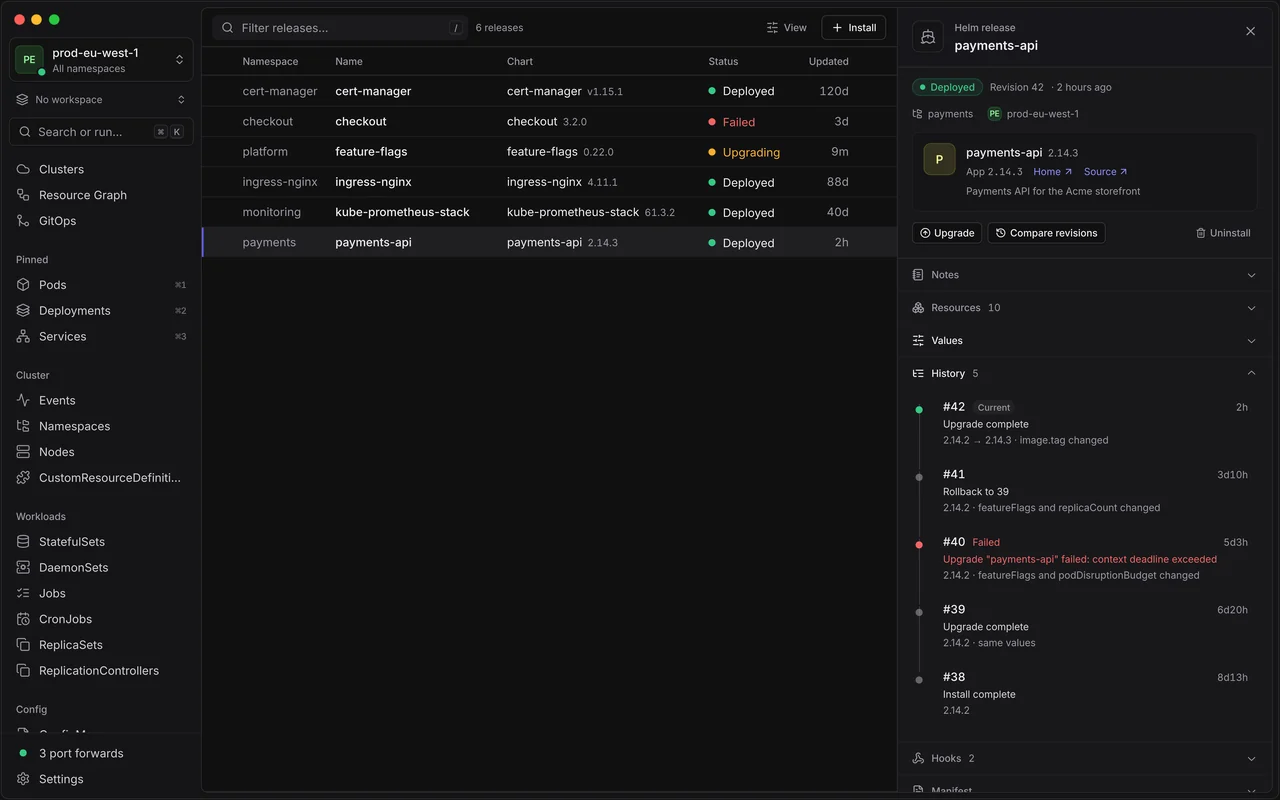Focus the Filter releases field
Screen dimensions: 1280x800
pyautogui.click(x=340, y=28)
